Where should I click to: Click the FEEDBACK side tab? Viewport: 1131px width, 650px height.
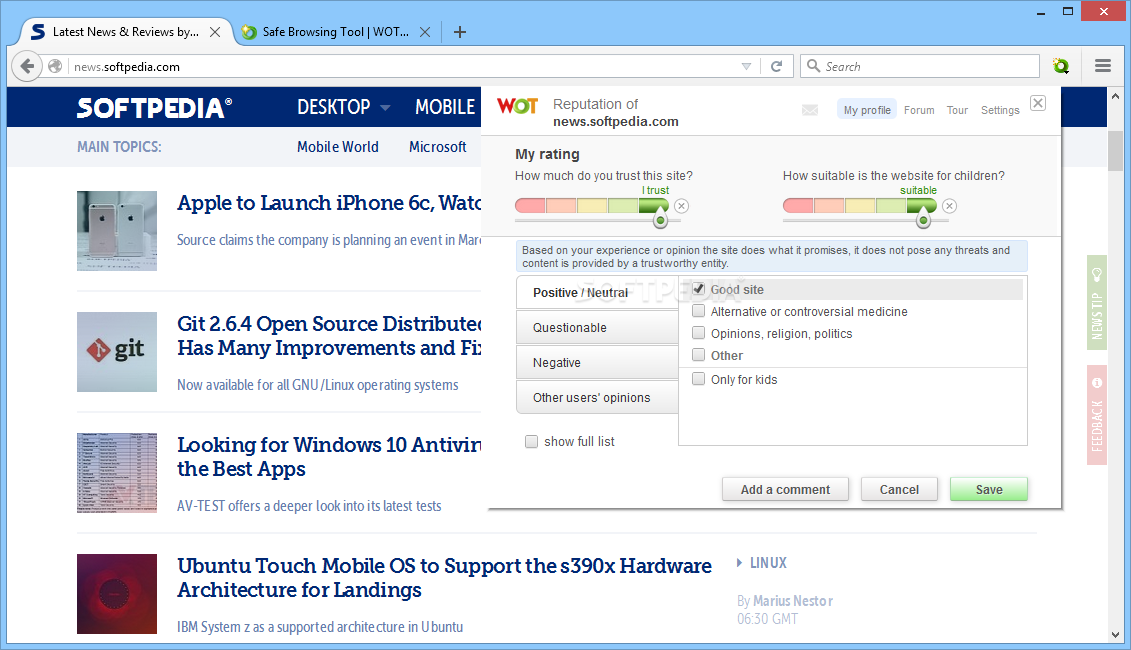[x=1097, y=415]
